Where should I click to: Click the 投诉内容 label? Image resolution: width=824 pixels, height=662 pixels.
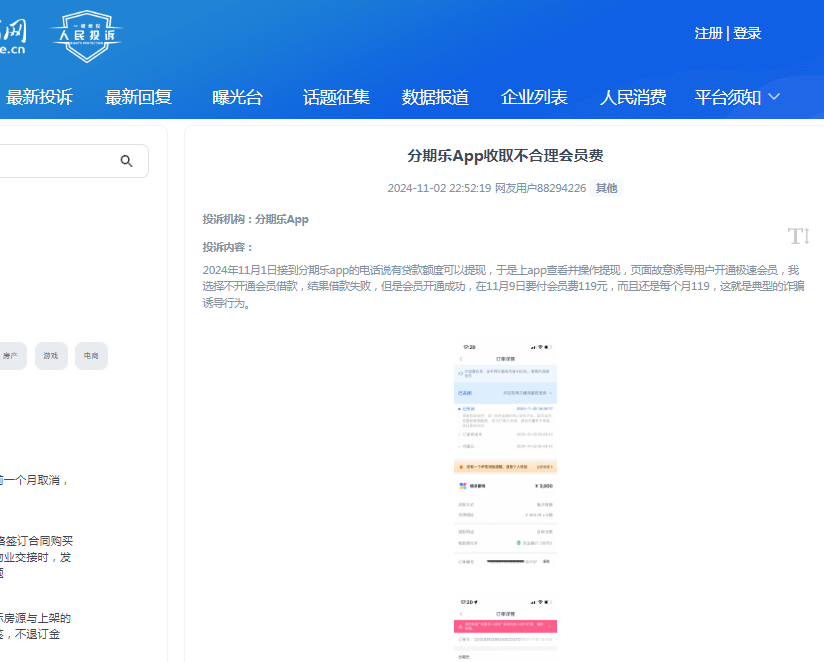[x=228, y=247]
